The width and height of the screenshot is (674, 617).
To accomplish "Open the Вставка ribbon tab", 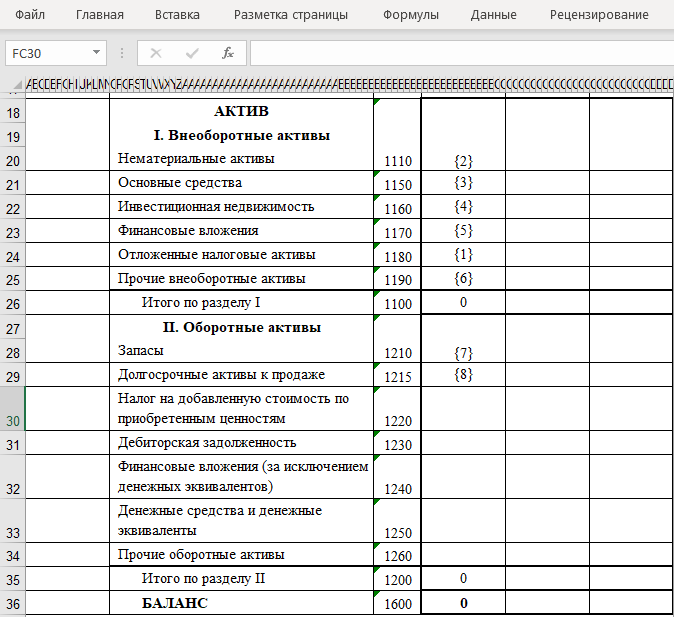I will tap(177, 15).
